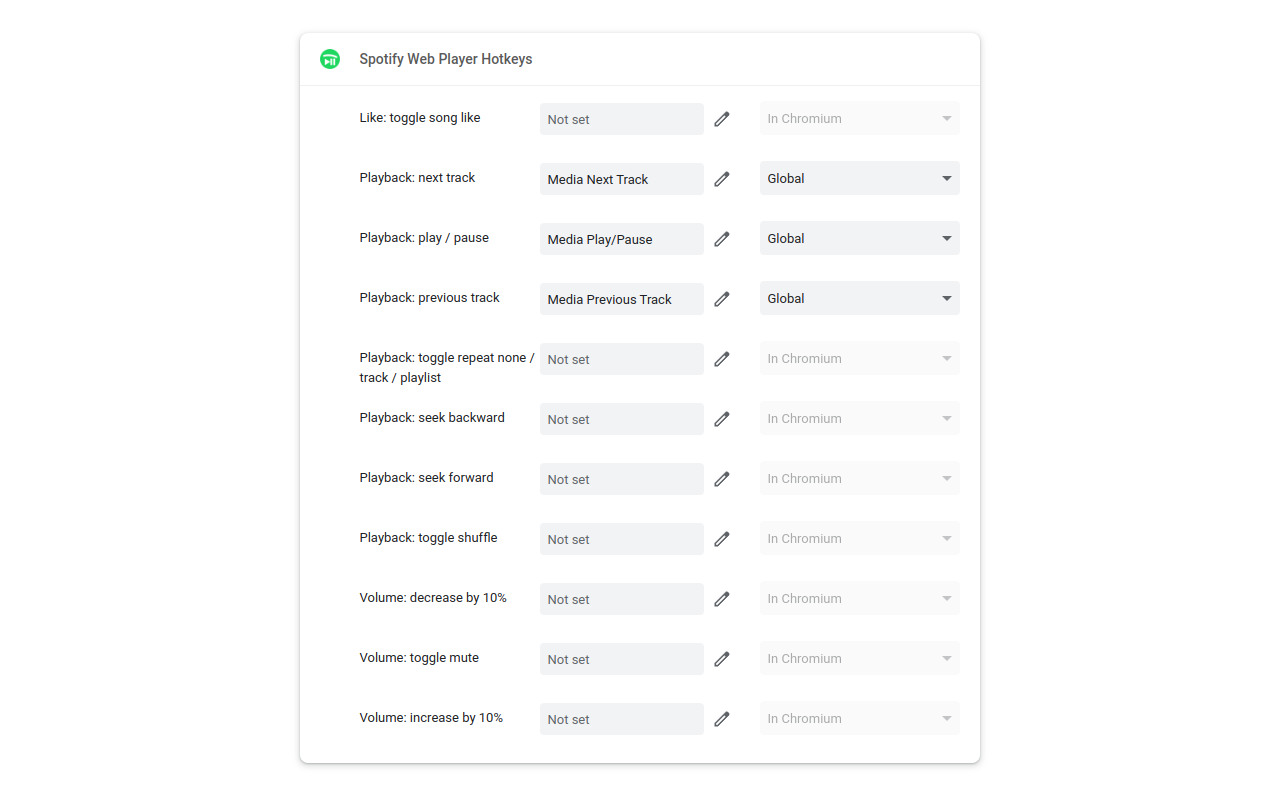1280x800 pixels.
Task: Edit shortcut for toggle repeat none / track / playlist
Action: (x=722, y=359)
